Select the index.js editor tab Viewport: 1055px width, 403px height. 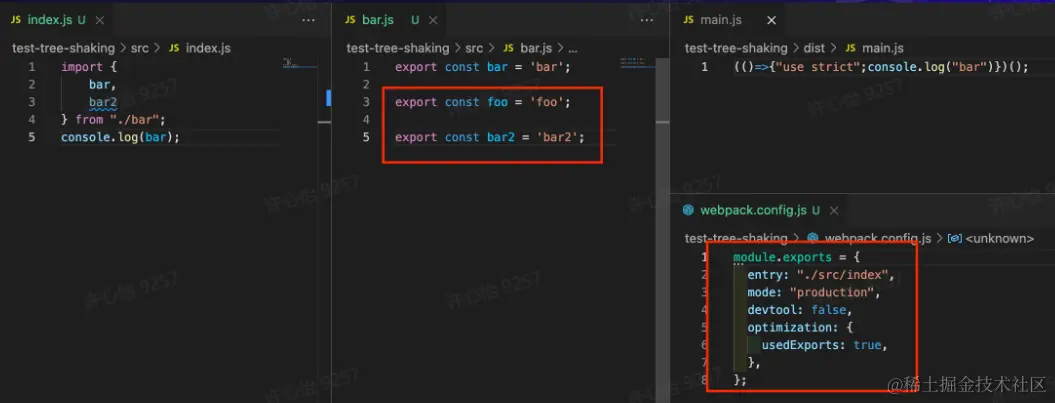(57, 20)
